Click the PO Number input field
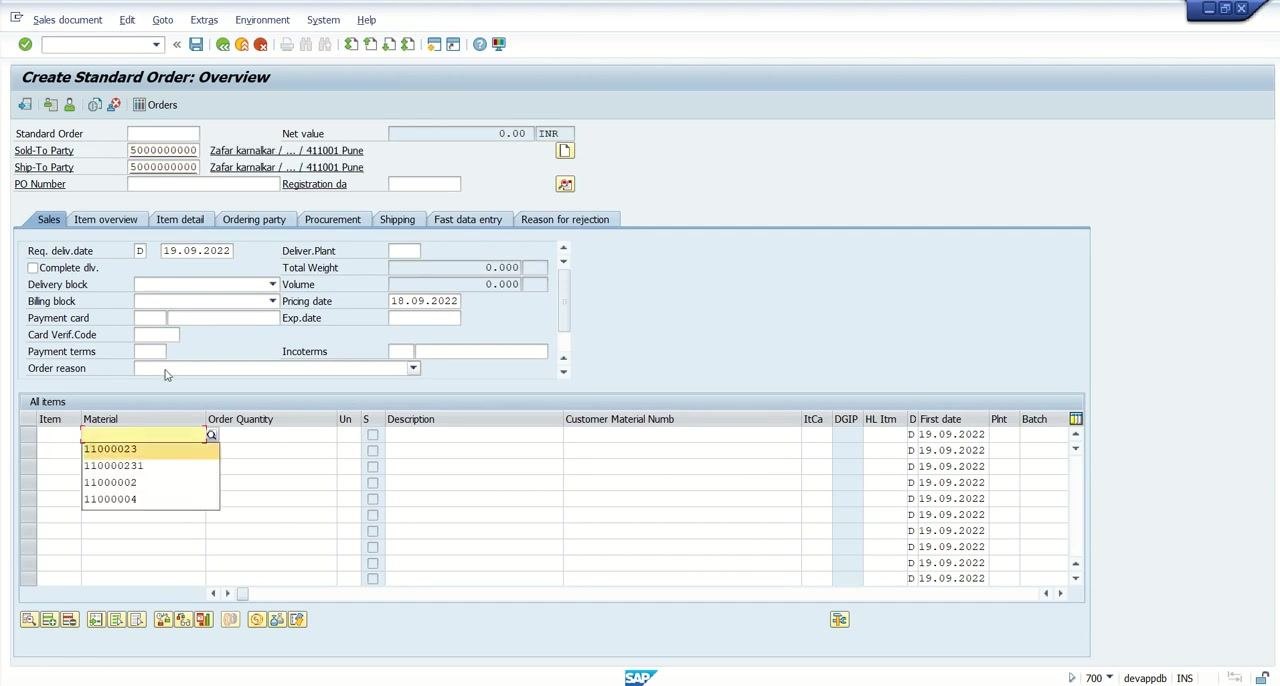 203,184
